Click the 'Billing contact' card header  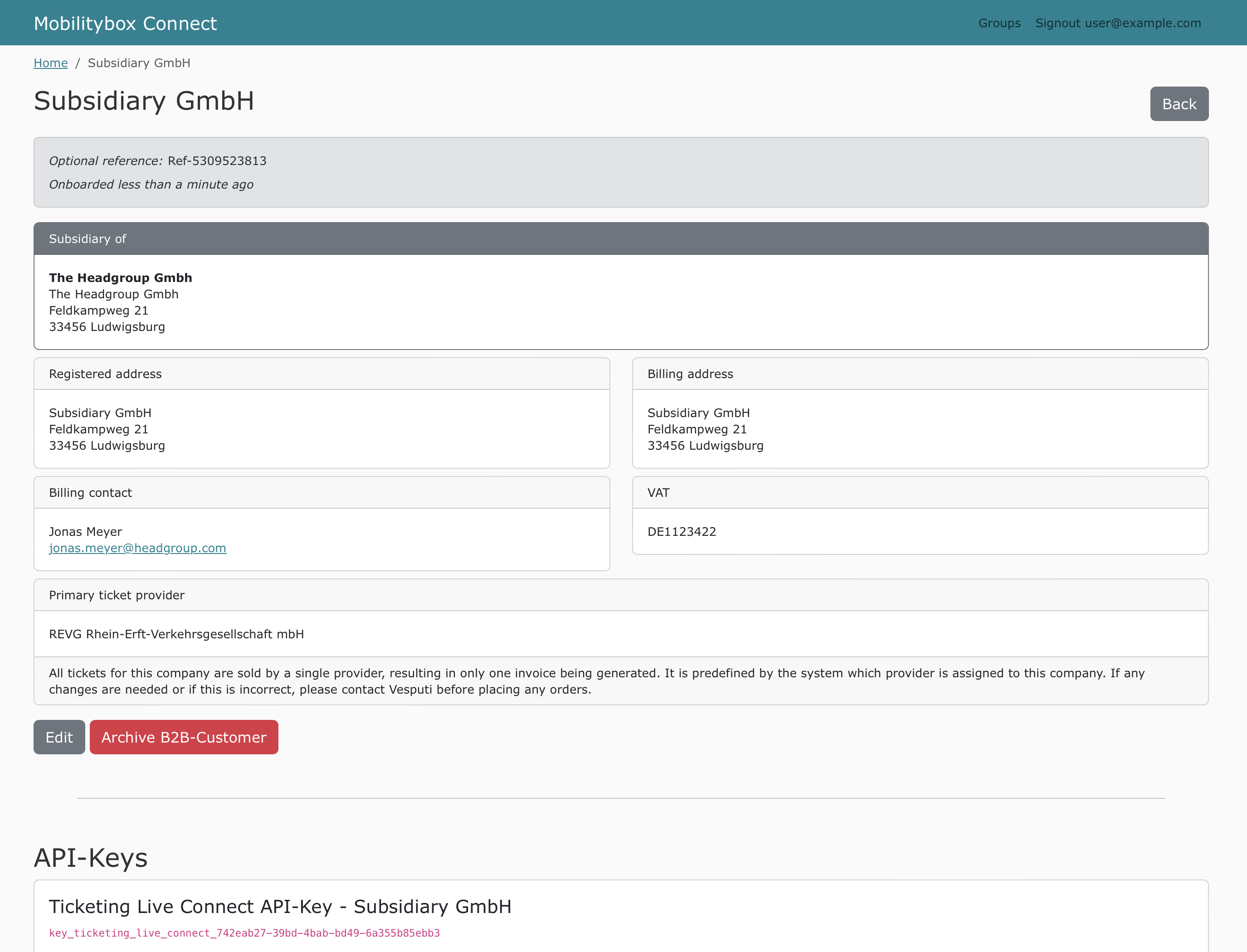point(322,493)
